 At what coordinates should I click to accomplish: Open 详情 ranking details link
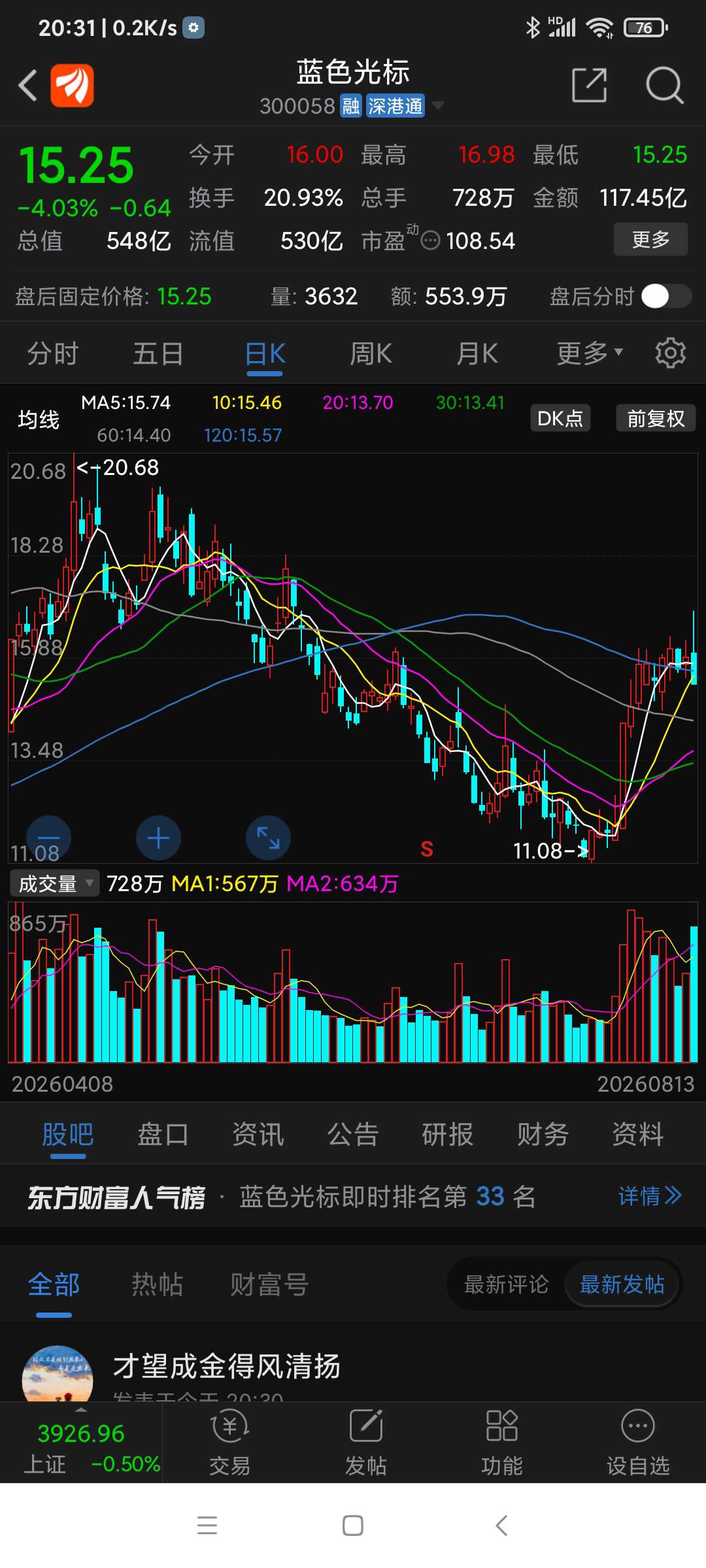(650, 1196)
